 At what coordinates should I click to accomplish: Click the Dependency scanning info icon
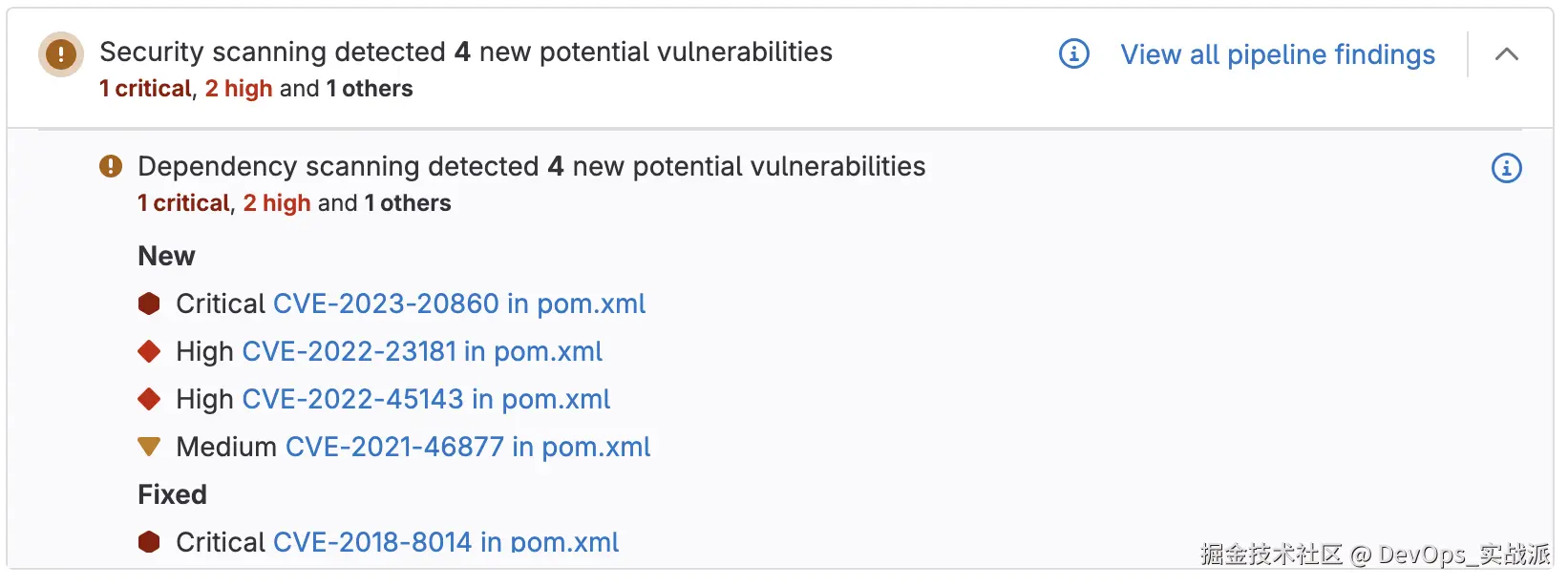click(1506, 169)
